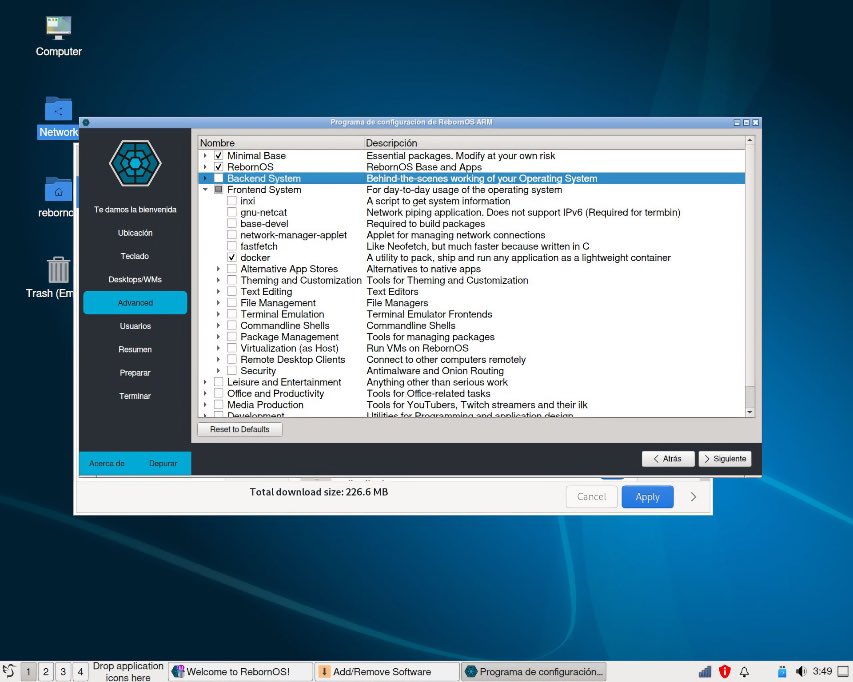Viewport: 853px width, 682px height.
Task: Switch to workspace 1
Action: point(28,672)
